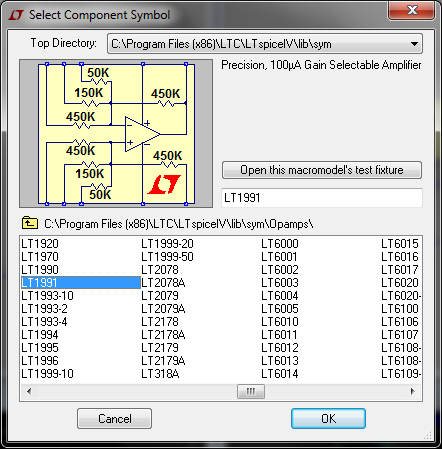Click the LTspice logo in the title bar

(x=16, y=15)
